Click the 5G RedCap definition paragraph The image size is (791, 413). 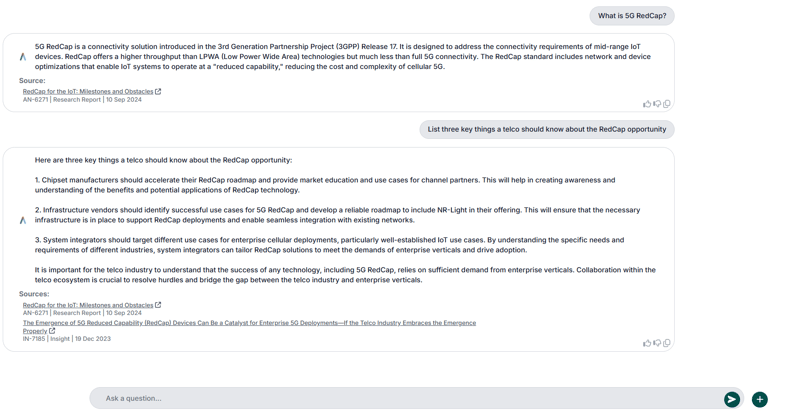coord(342,56)
